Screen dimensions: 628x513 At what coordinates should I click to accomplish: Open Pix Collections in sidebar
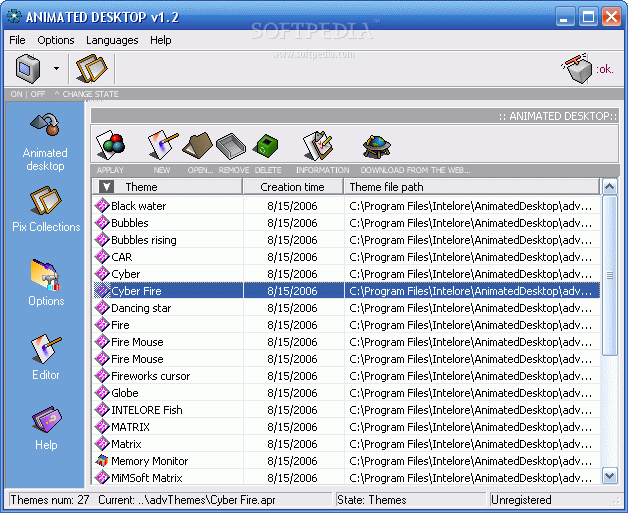(46, 209)
